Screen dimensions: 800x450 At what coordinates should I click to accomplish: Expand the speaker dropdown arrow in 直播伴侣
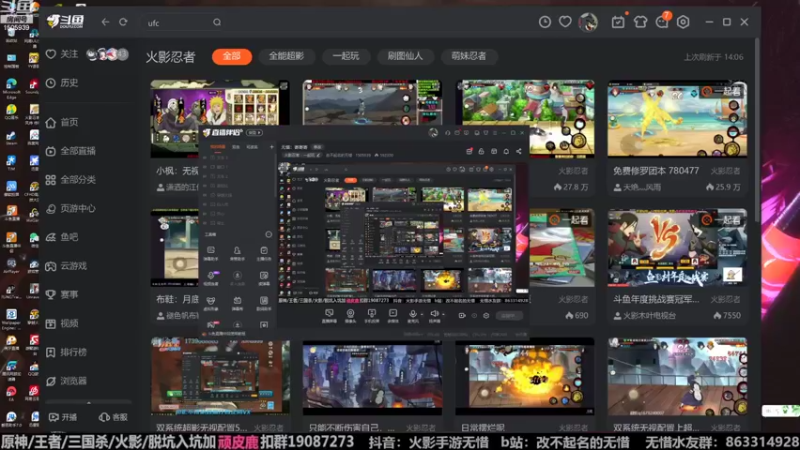tap(442, 315)
